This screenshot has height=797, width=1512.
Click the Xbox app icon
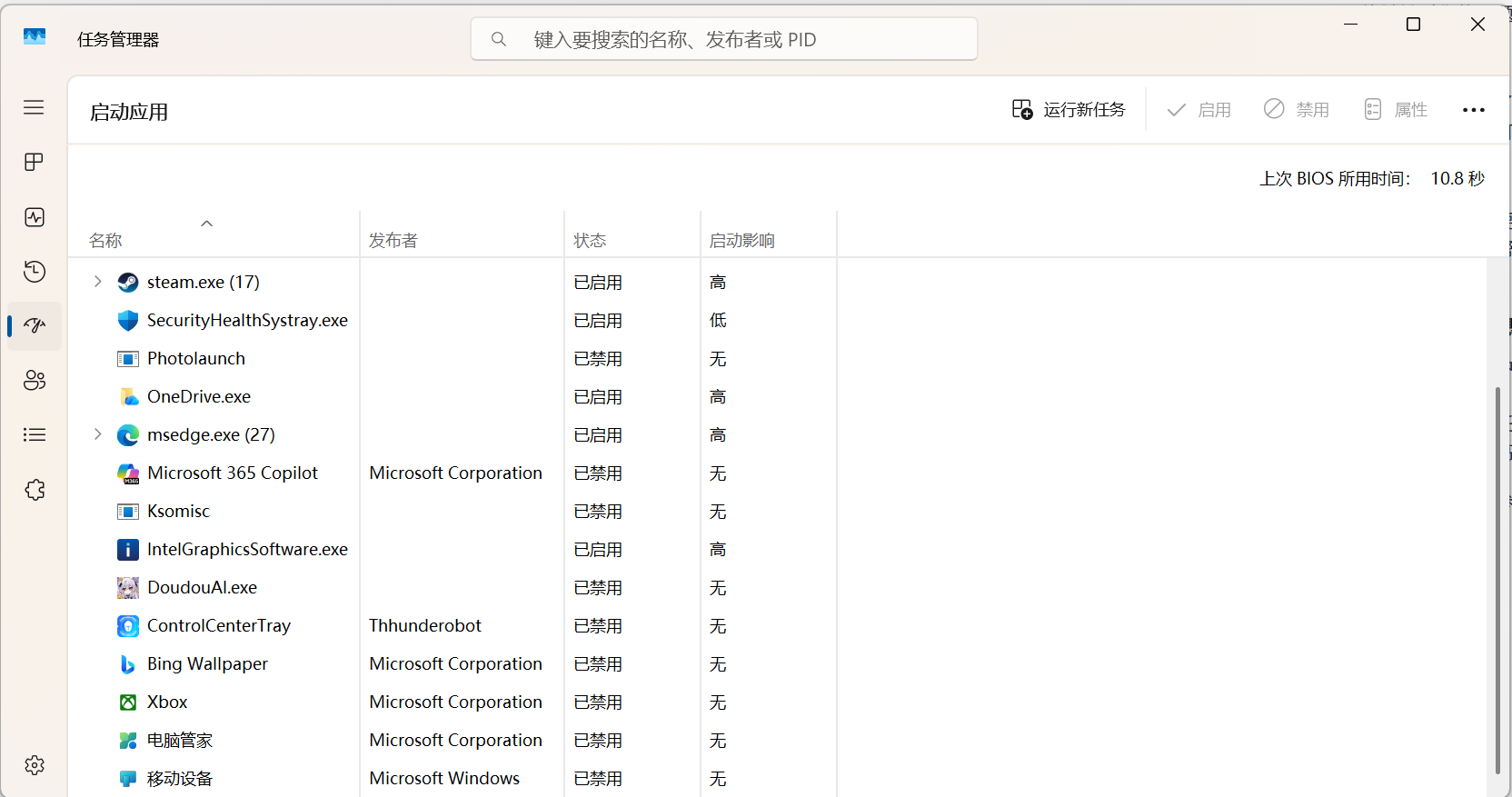point(128,702)
